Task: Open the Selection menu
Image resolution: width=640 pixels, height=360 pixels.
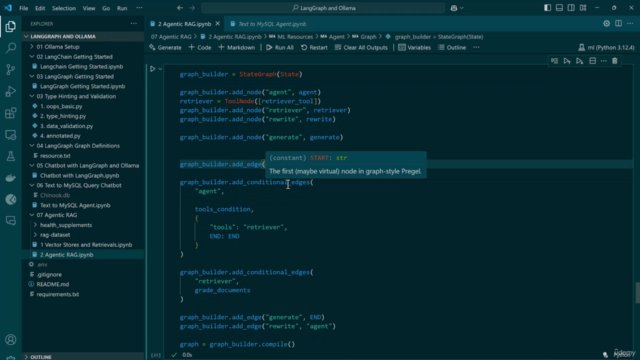Action: 64,8
